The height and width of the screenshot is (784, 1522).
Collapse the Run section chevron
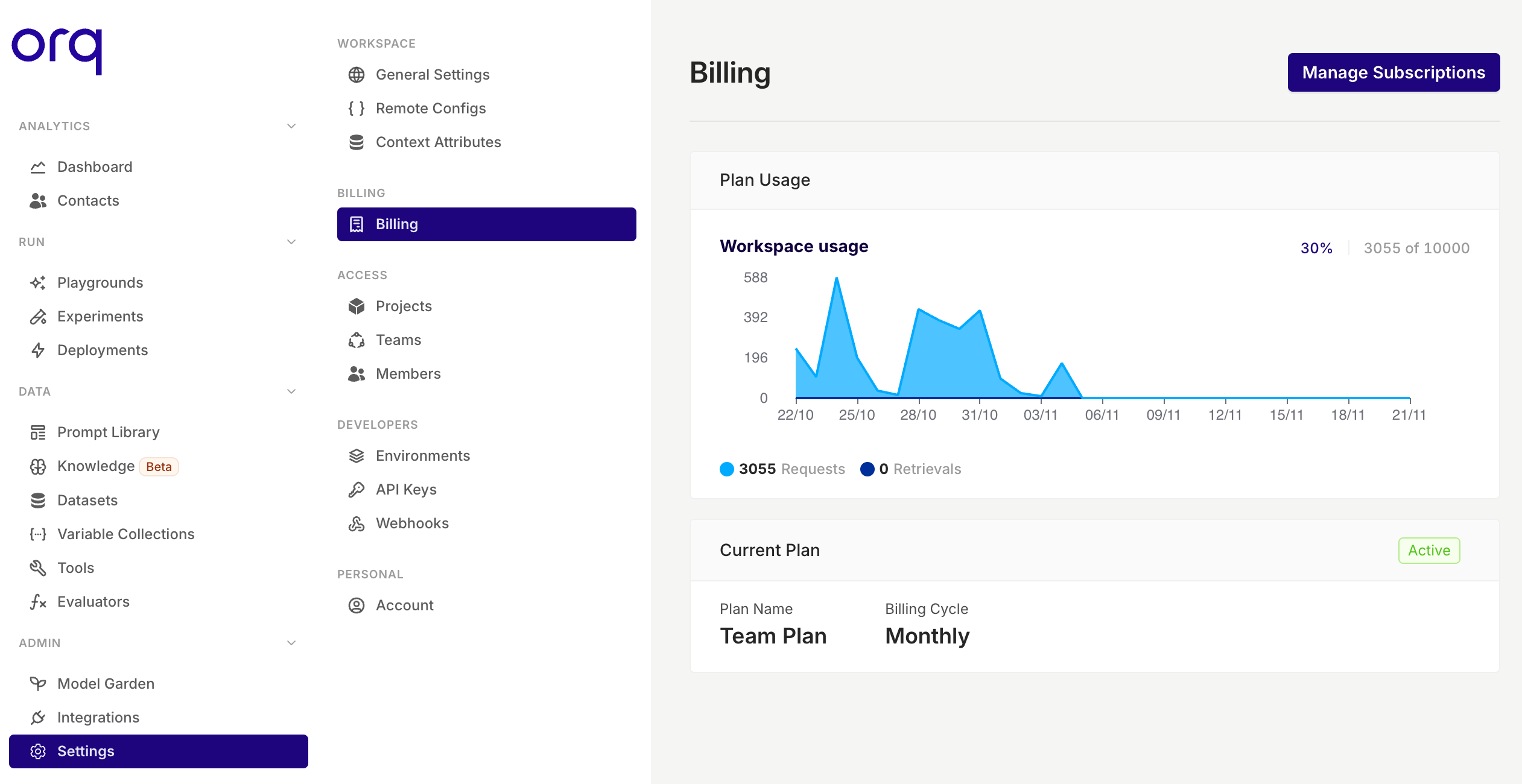(291, 242)
